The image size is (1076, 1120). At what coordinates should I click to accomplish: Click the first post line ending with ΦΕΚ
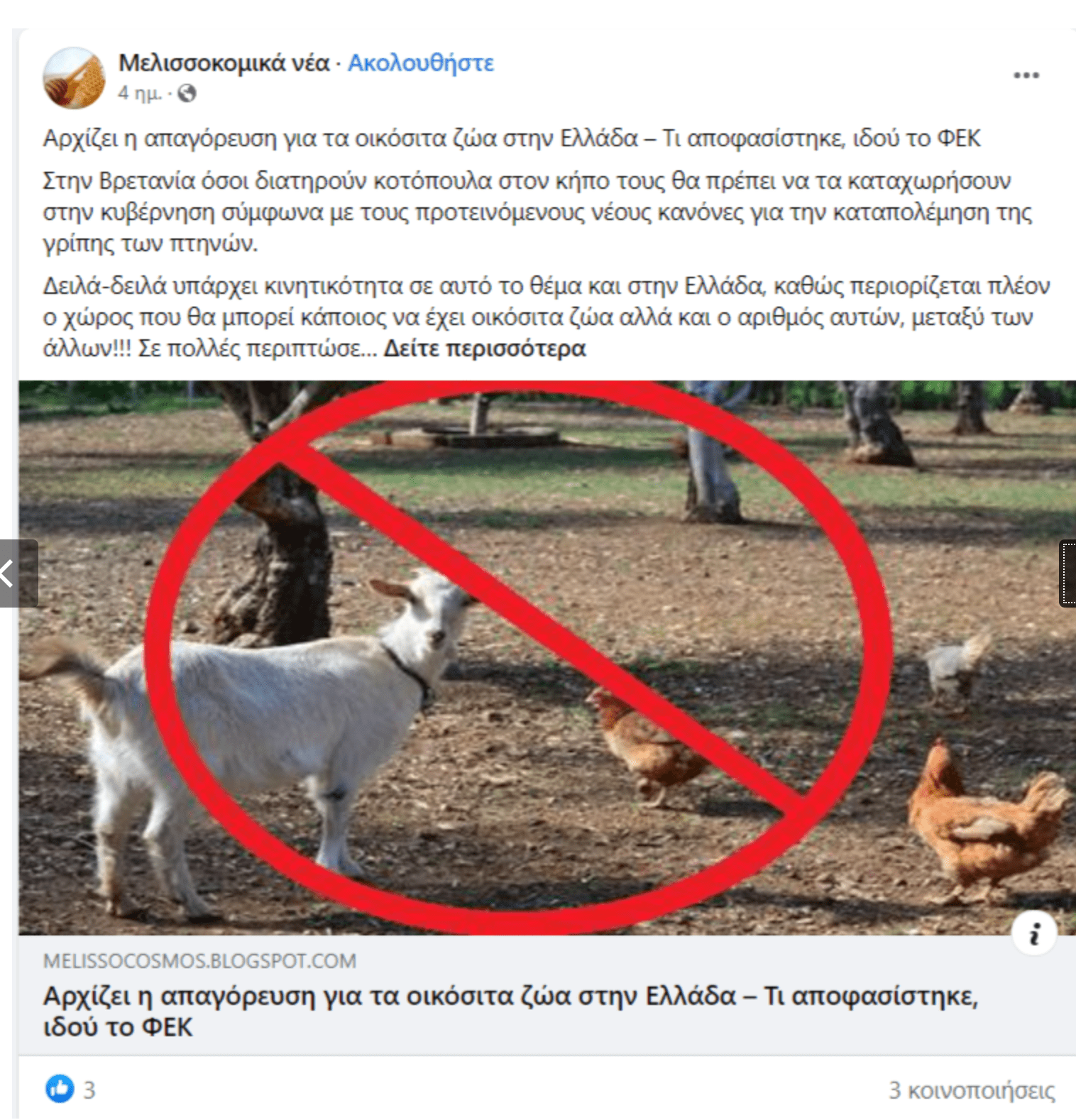point(512,138)
